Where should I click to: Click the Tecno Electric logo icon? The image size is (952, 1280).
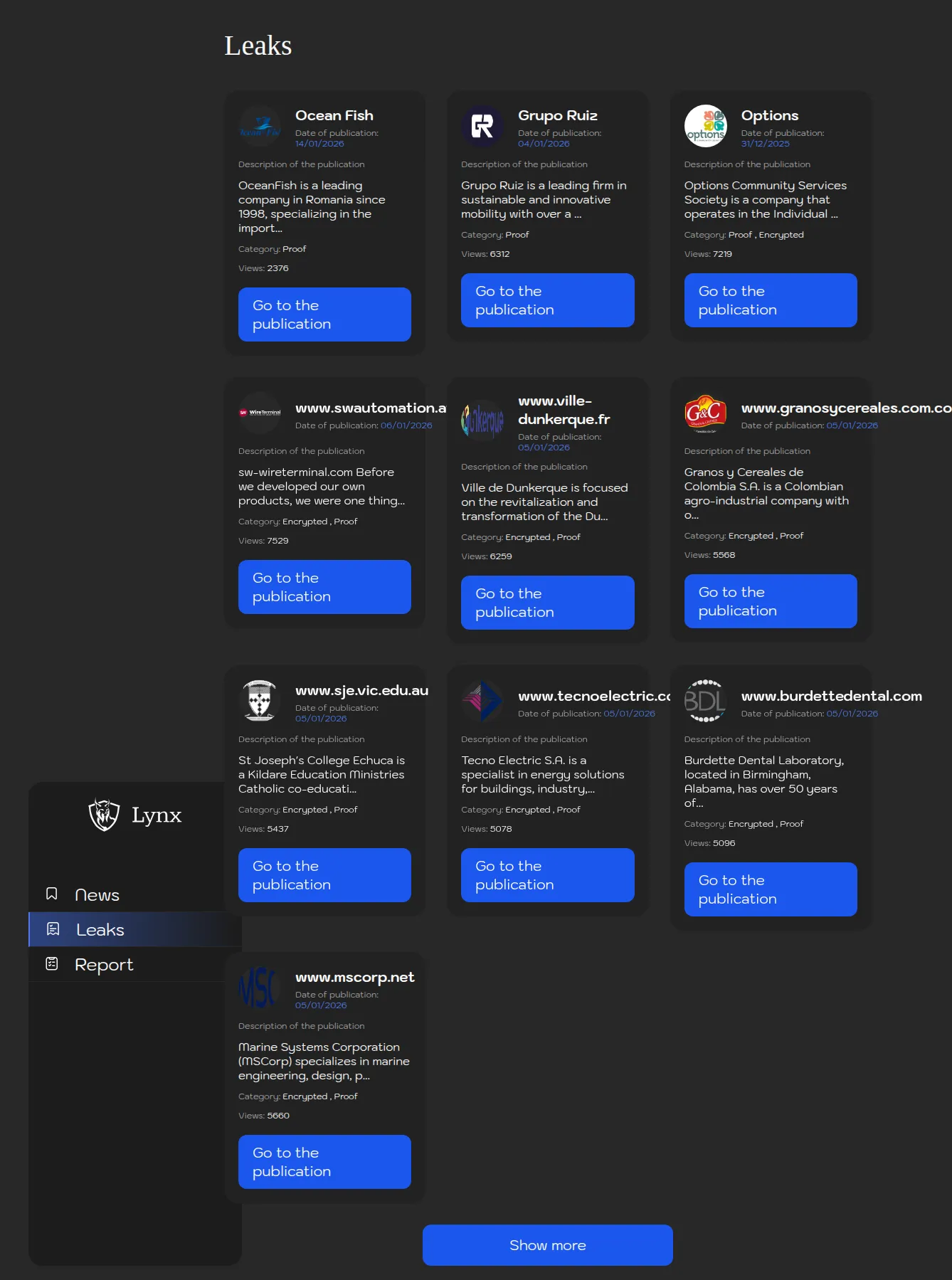[482, 701]
